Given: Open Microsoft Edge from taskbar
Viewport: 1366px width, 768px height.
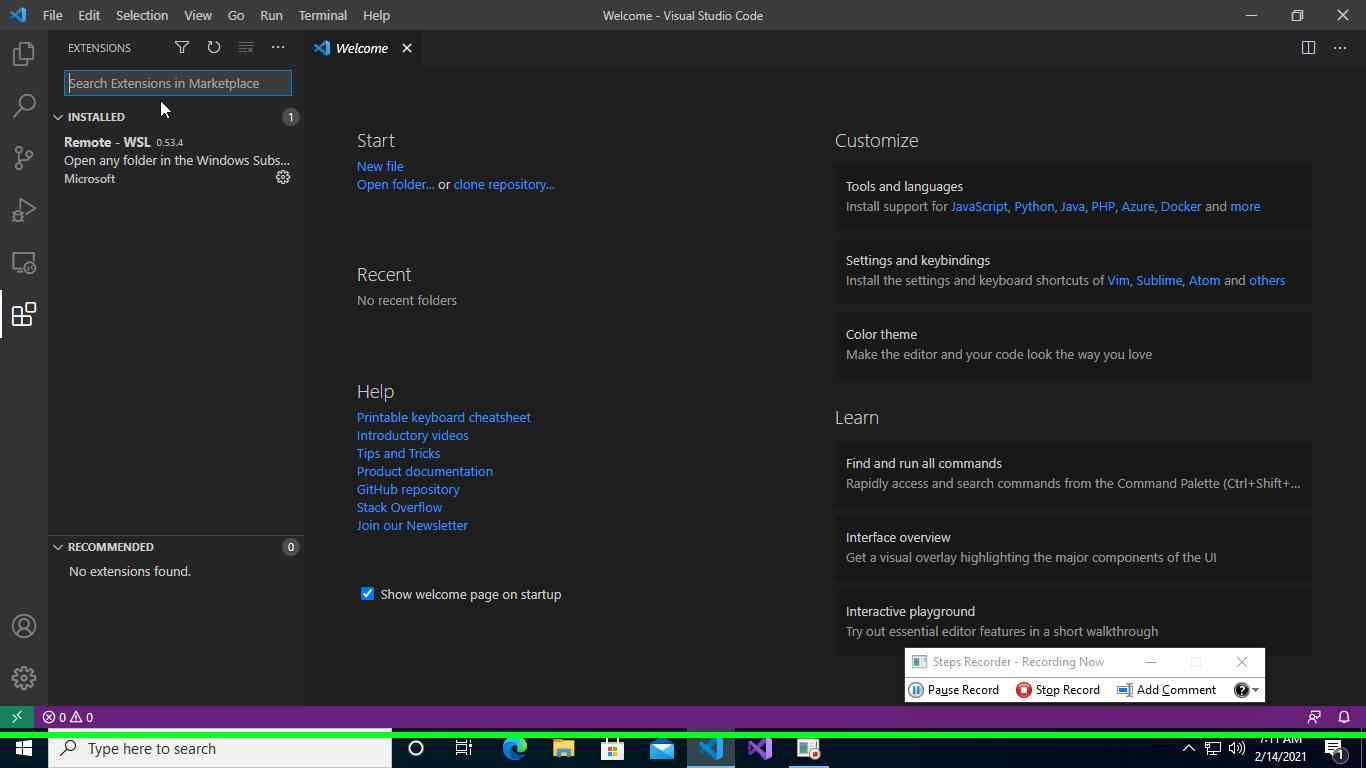Looking at the screenshot, I should pyautogui.click(x=514, y=748).
